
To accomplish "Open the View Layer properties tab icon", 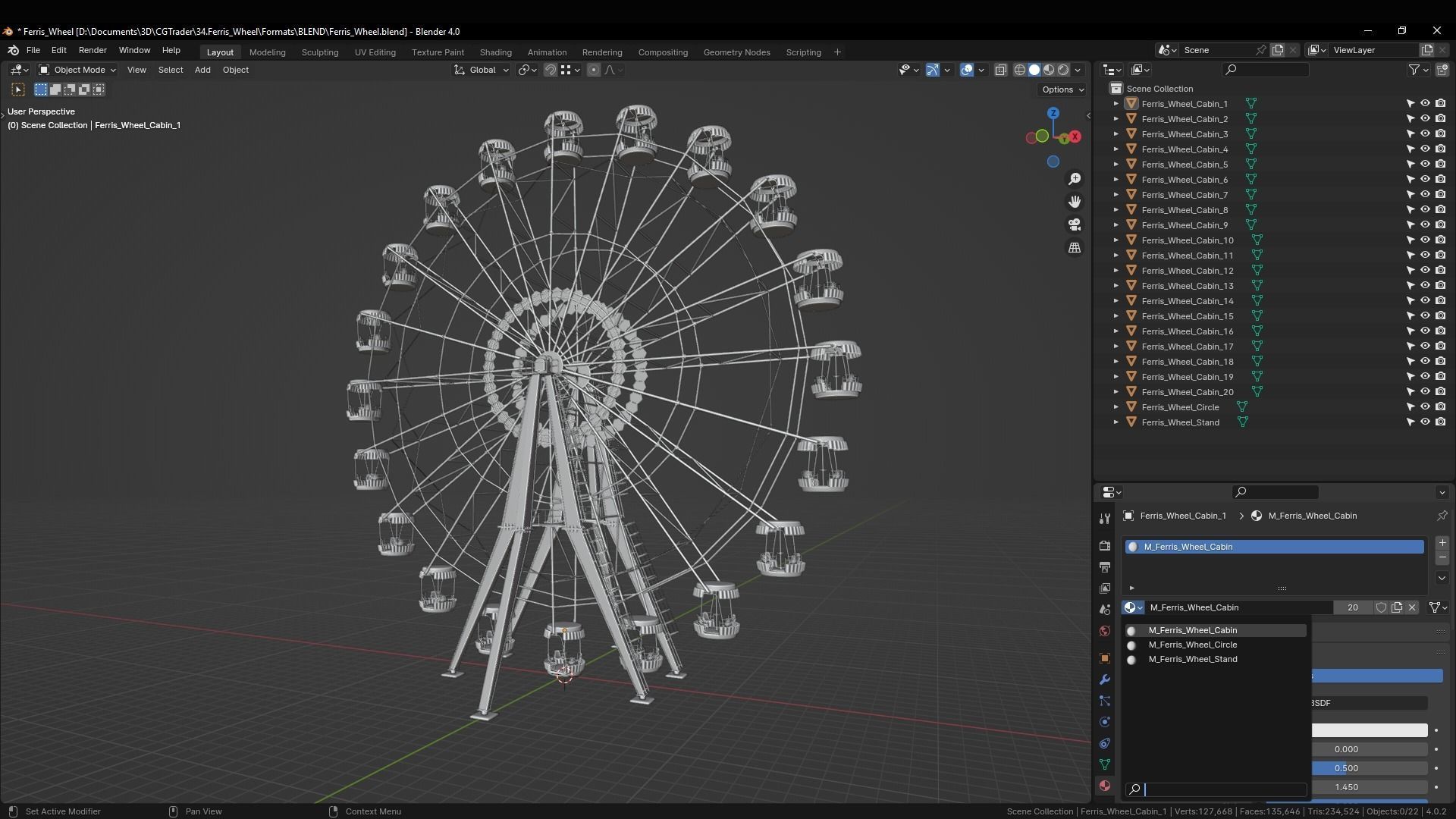I will click(1105, 588).
